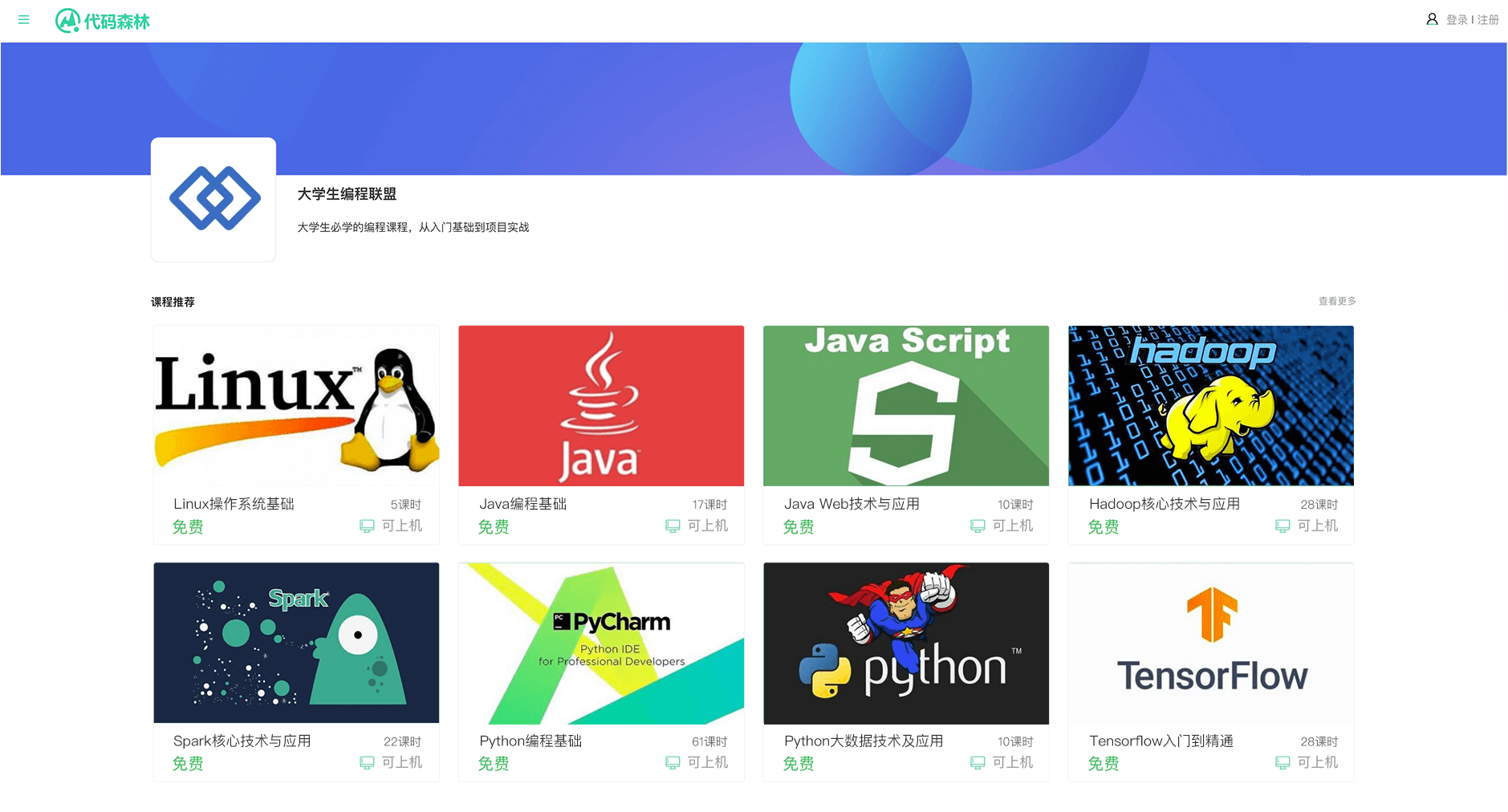Open the Java Script course thumbnail
This screenshot has width=1508, height=812.
click(x=906, y=405)
